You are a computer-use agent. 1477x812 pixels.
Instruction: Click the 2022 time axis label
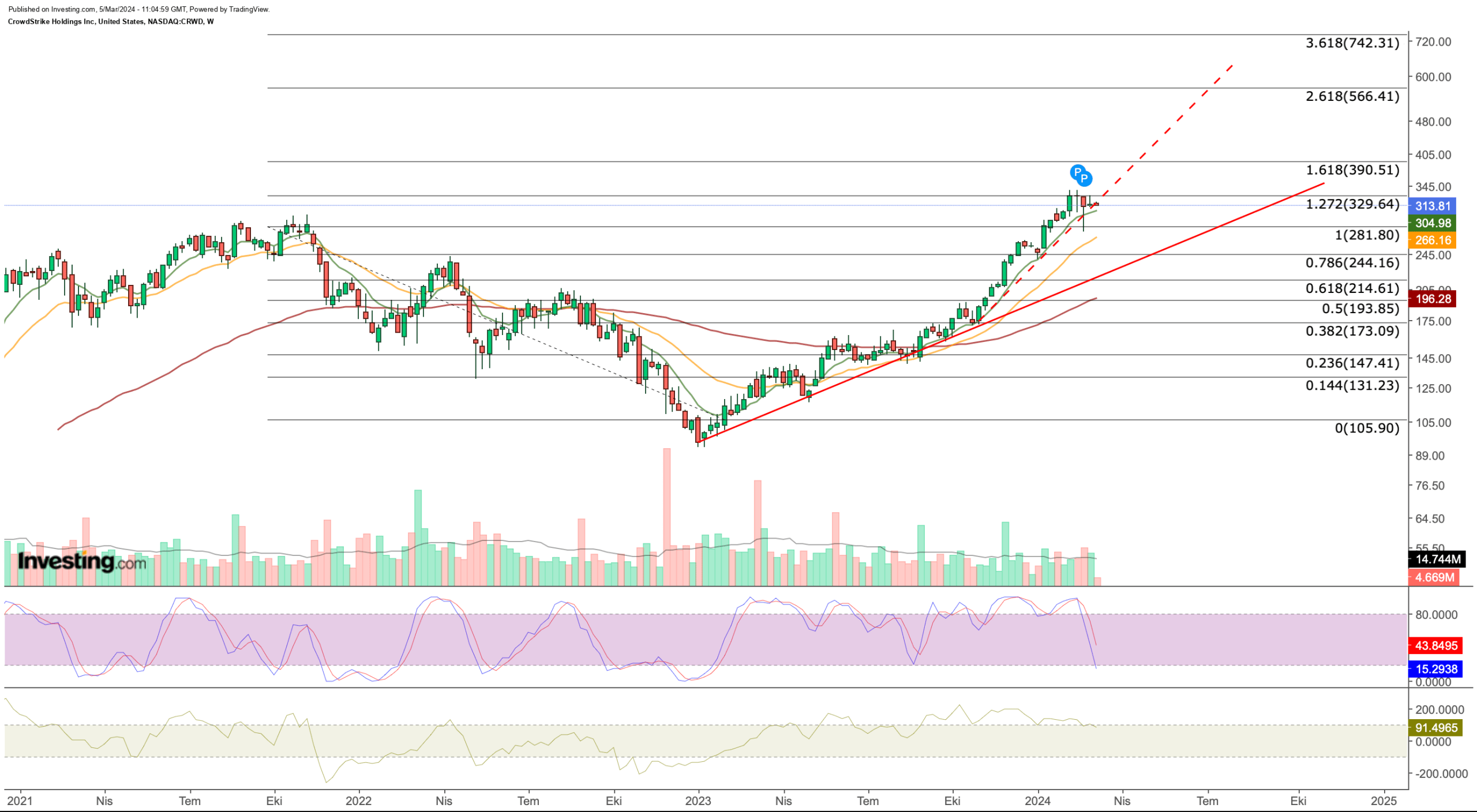[358, 801]
